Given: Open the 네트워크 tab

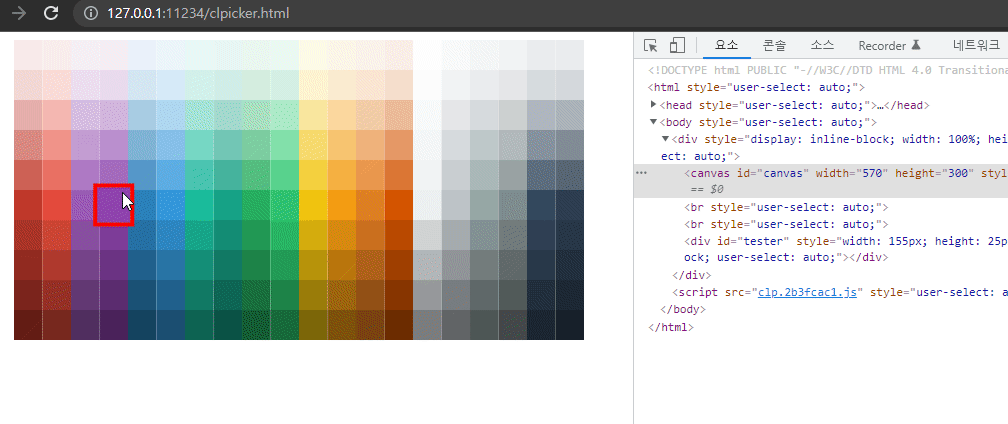Looking at the screenshot, I should (x=976, y=46).
